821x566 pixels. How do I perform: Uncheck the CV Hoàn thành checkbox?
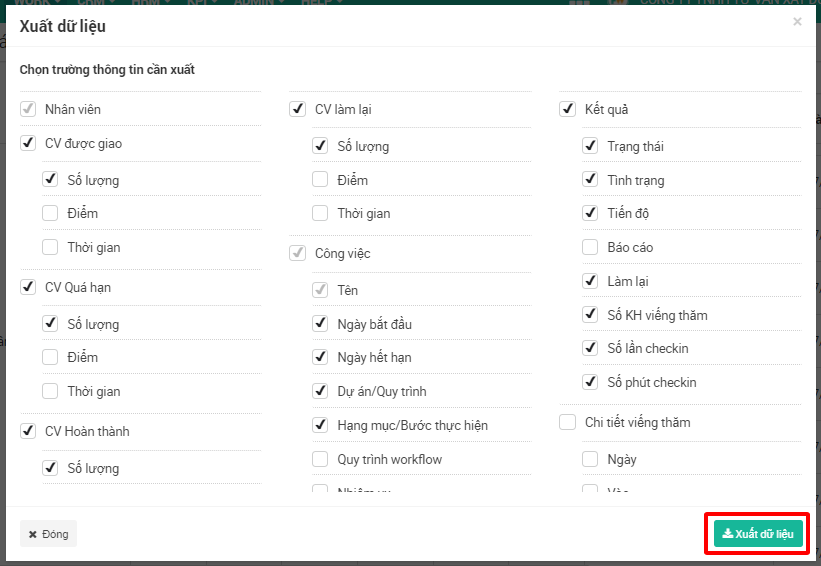(28, 431)
